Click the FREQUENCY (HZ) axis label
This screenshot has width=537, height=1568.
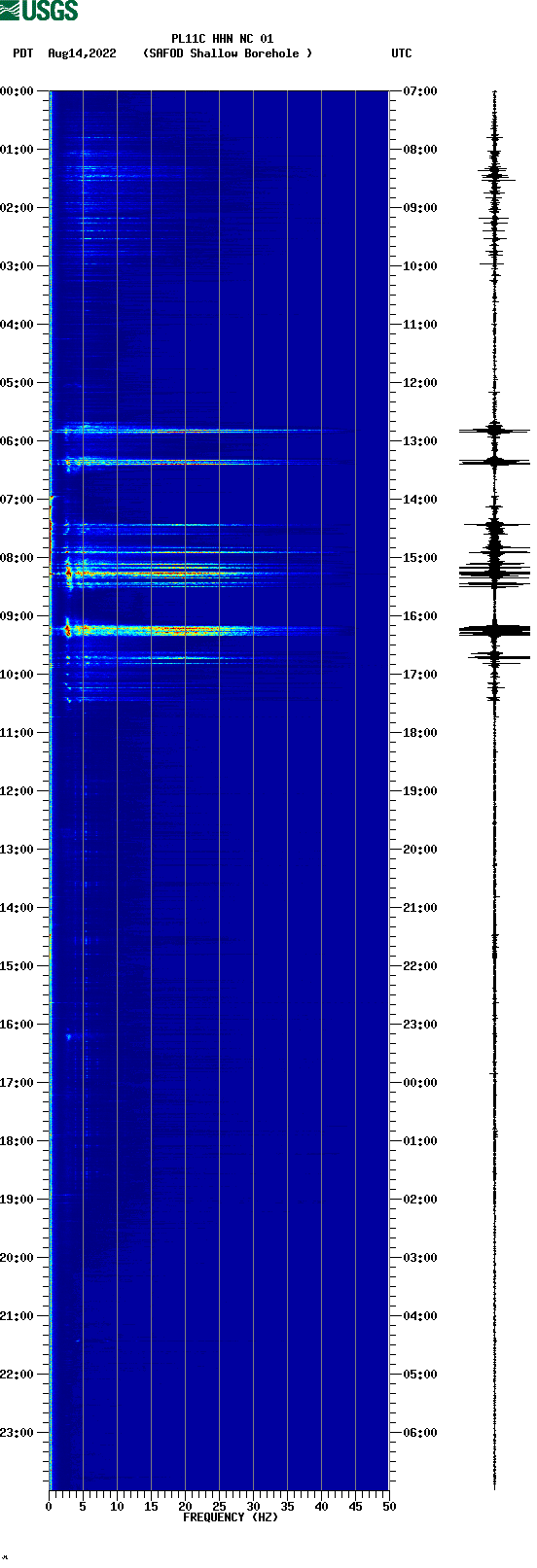point(231,1517)
